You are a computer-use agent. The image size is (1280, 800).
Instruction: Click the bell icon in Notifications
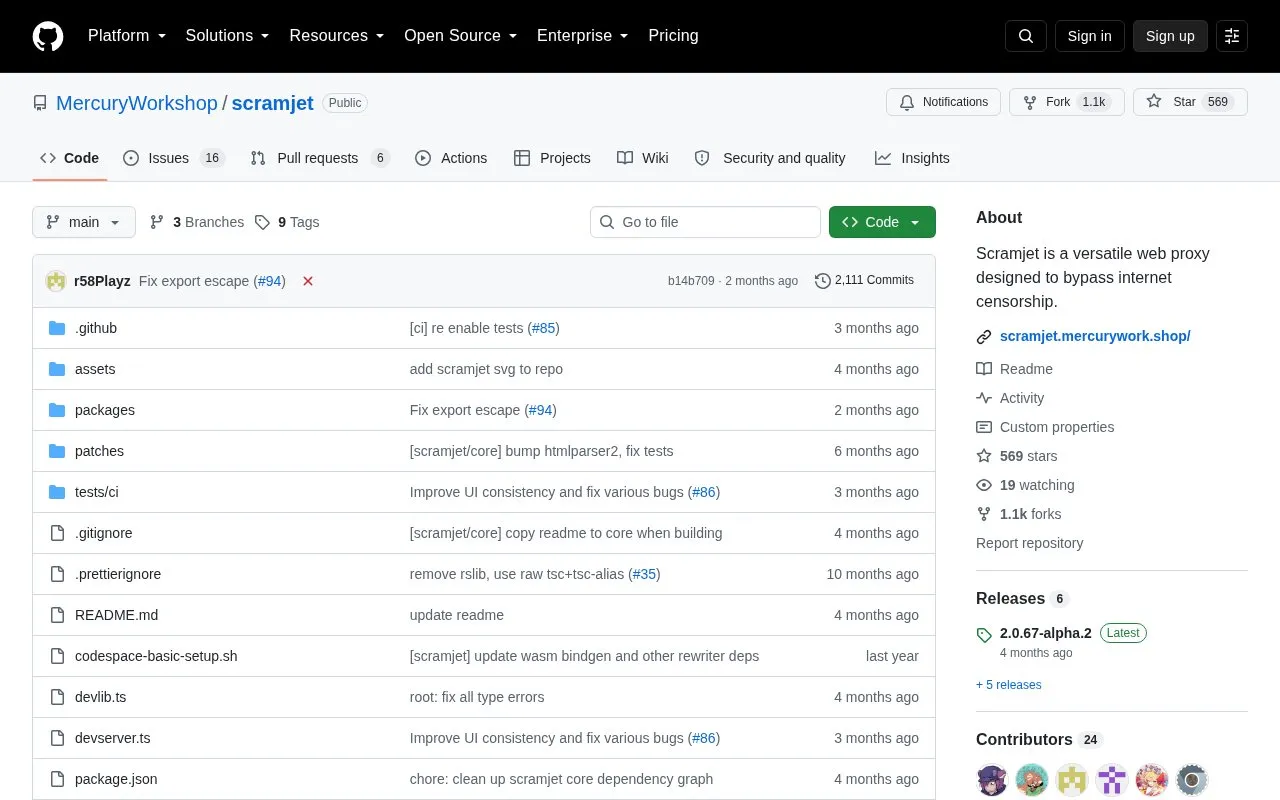tap(907, 102)
